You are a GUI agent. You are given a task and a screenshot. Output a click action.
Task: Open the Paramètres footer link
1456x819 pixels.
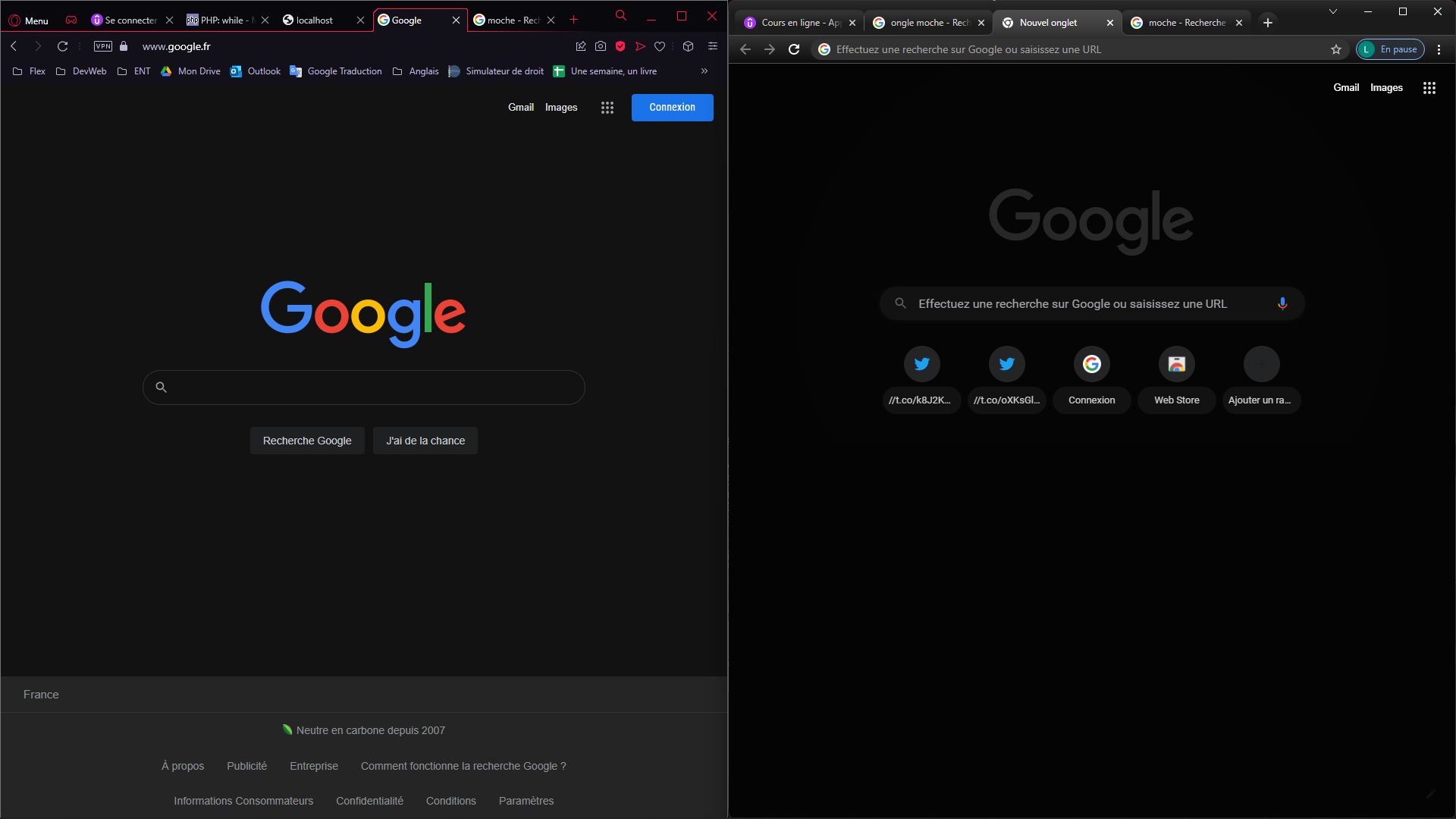(526, 801)
